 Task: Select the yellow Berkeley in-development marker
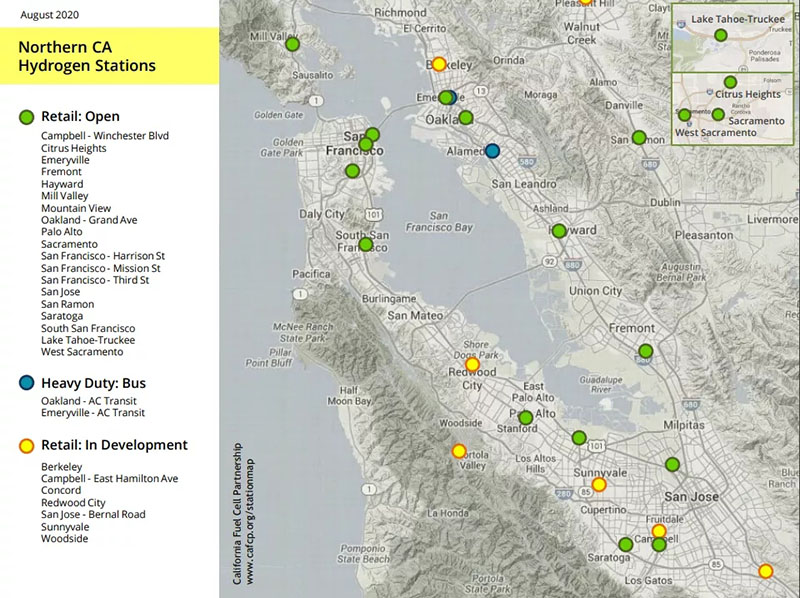(x=438, y=63)
